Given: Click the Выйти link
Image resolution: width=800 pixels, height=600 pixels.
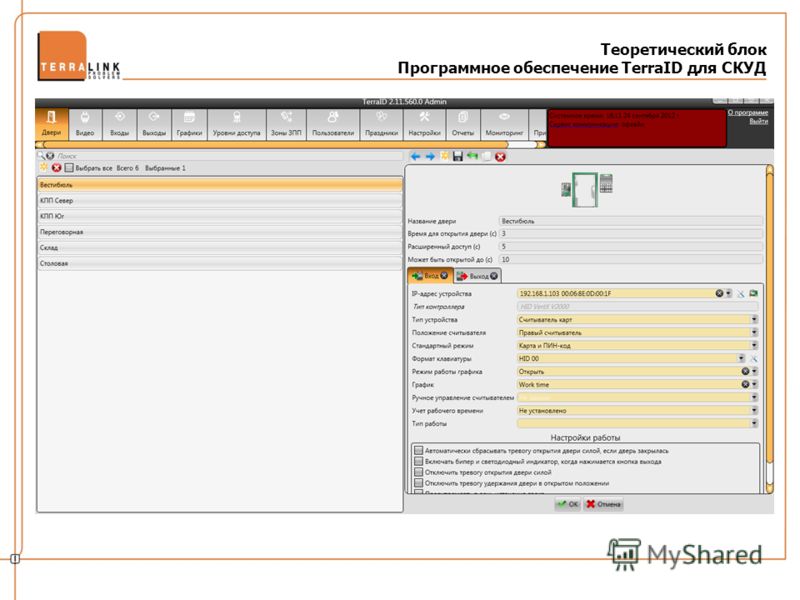Looking at the screenshot, I should coord(758,121).
